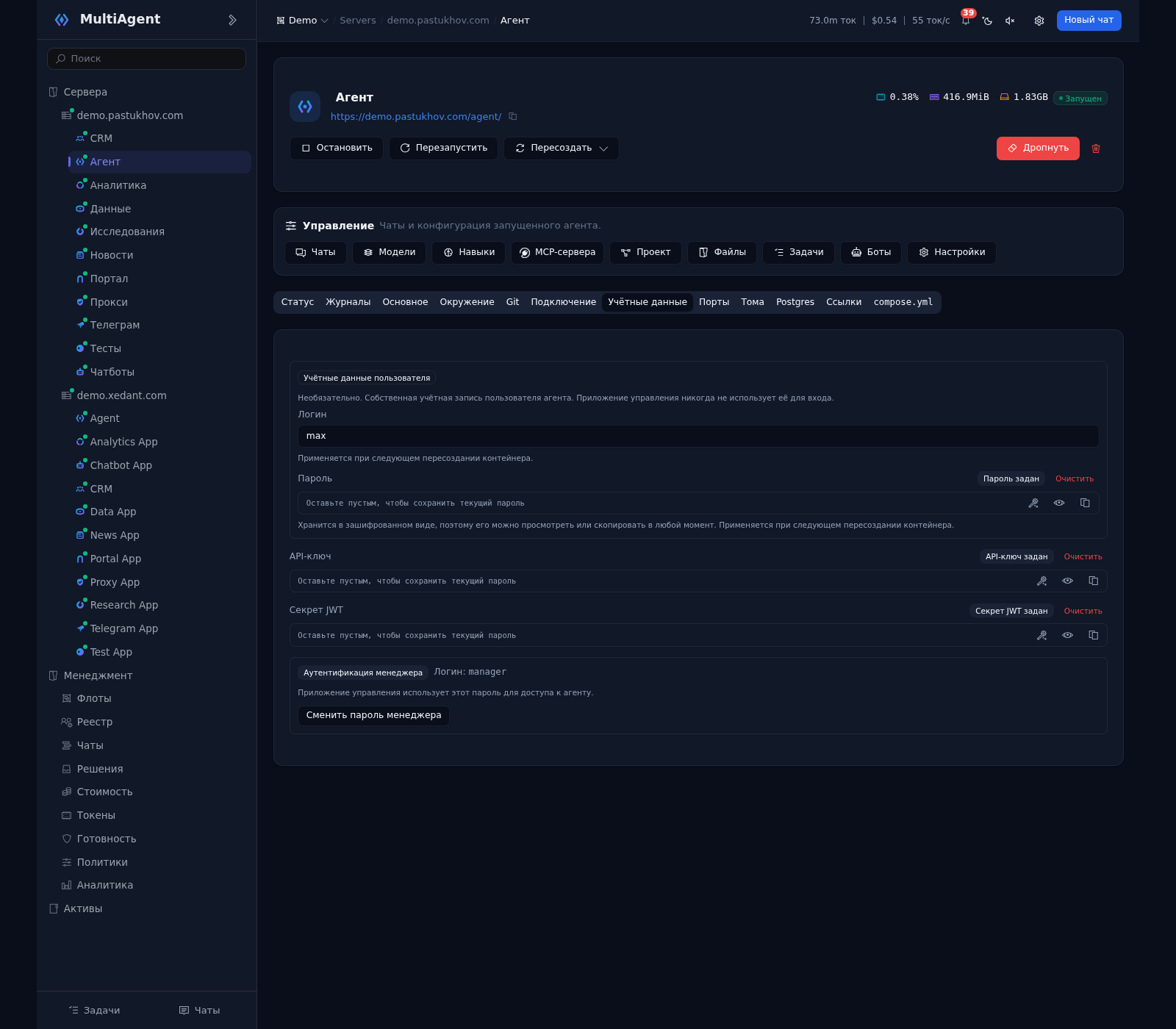Generate an API key with the key icon

(x=1042, y=581)
